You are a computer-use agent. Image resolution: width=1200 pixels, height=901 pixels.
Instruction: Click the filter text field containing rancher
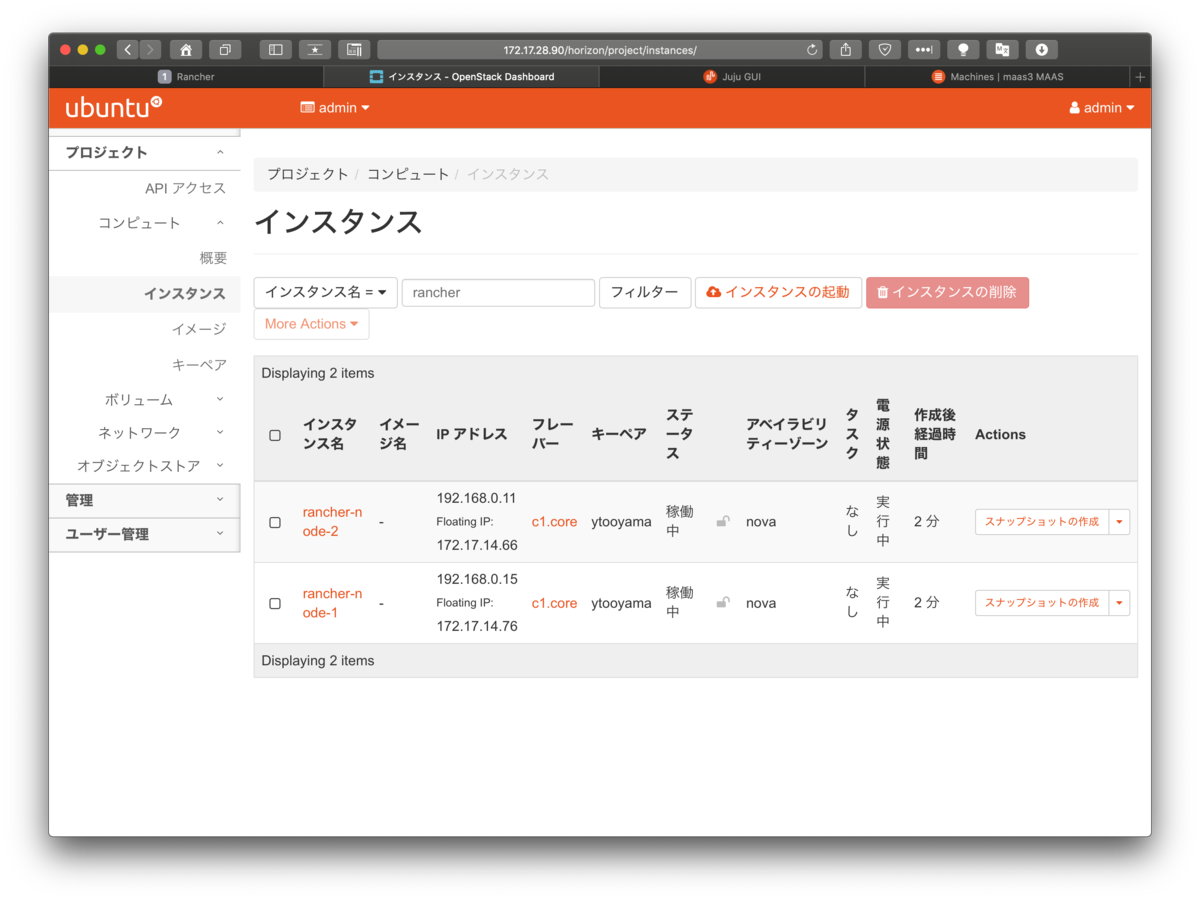pyautogui.click(x=498, y=292)
